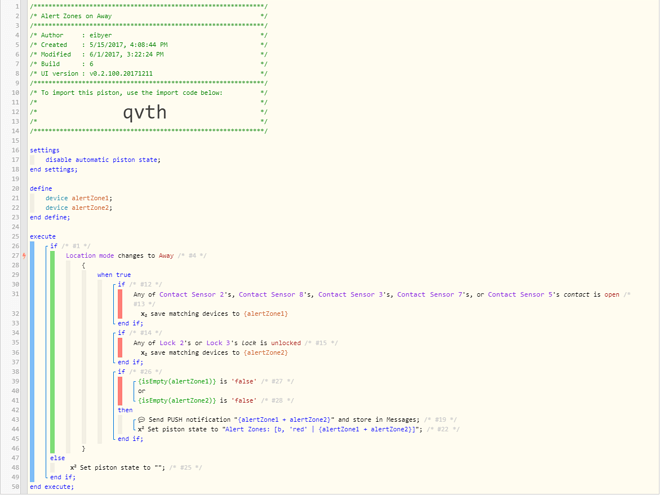Image resolution: width=664 pixels, height=499 pixels.
Task: Click the then keyword
Action: (125, 410)
